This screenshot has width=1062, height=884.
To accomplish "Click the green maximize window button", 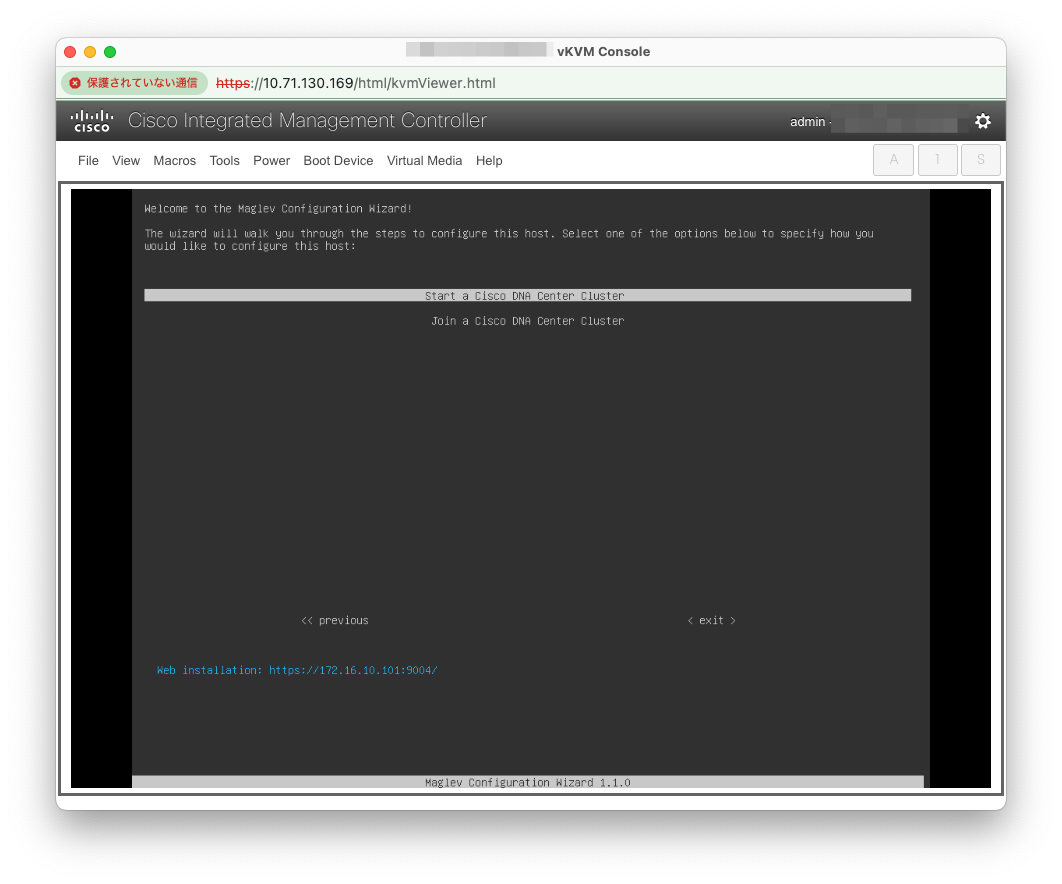I will pyautogui.click(x=110, y=51).
